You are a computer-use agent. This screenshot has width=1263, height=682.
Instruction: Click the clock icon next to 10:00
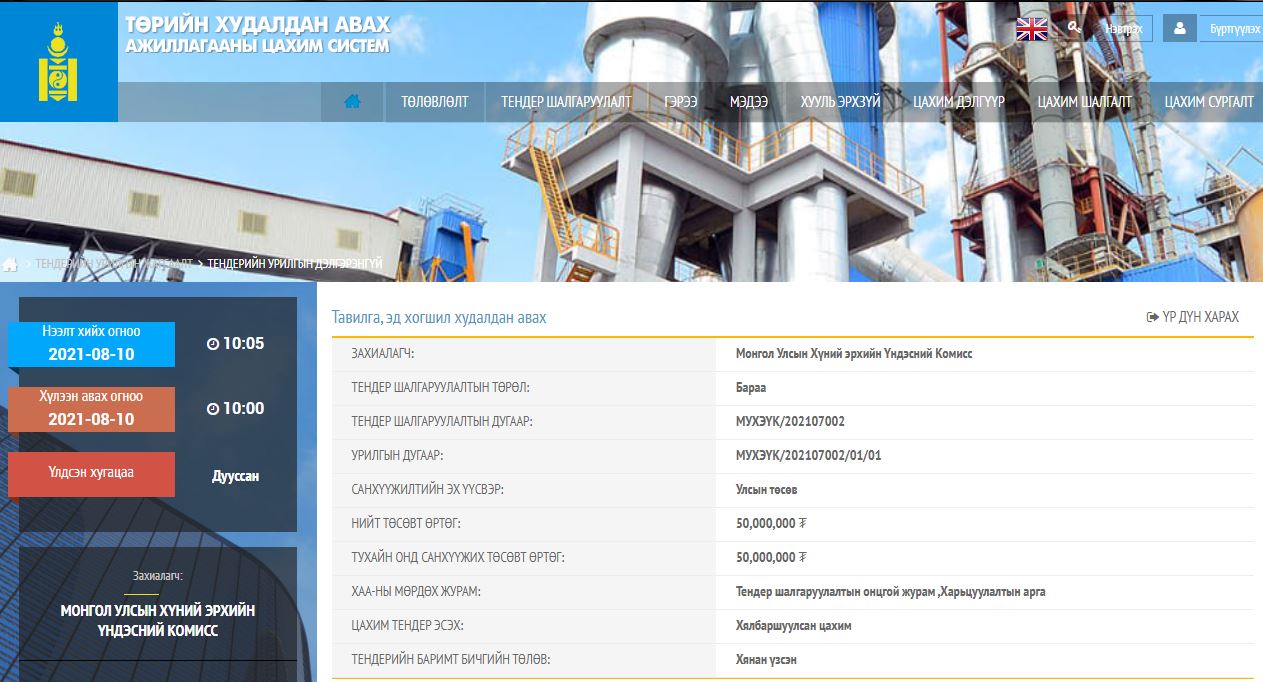coord(212,409)
